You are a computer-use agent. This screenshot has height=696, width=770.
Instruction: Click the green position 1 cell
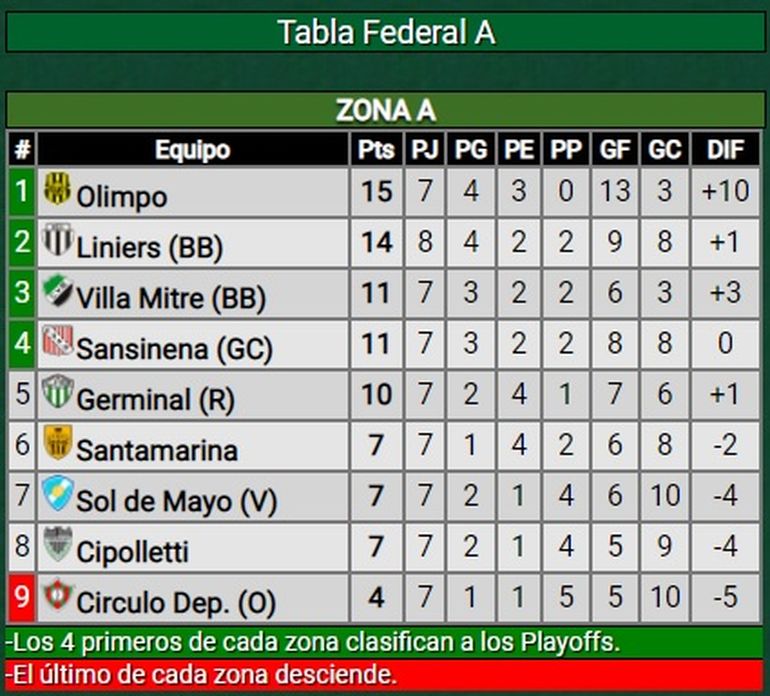[21, 191]
